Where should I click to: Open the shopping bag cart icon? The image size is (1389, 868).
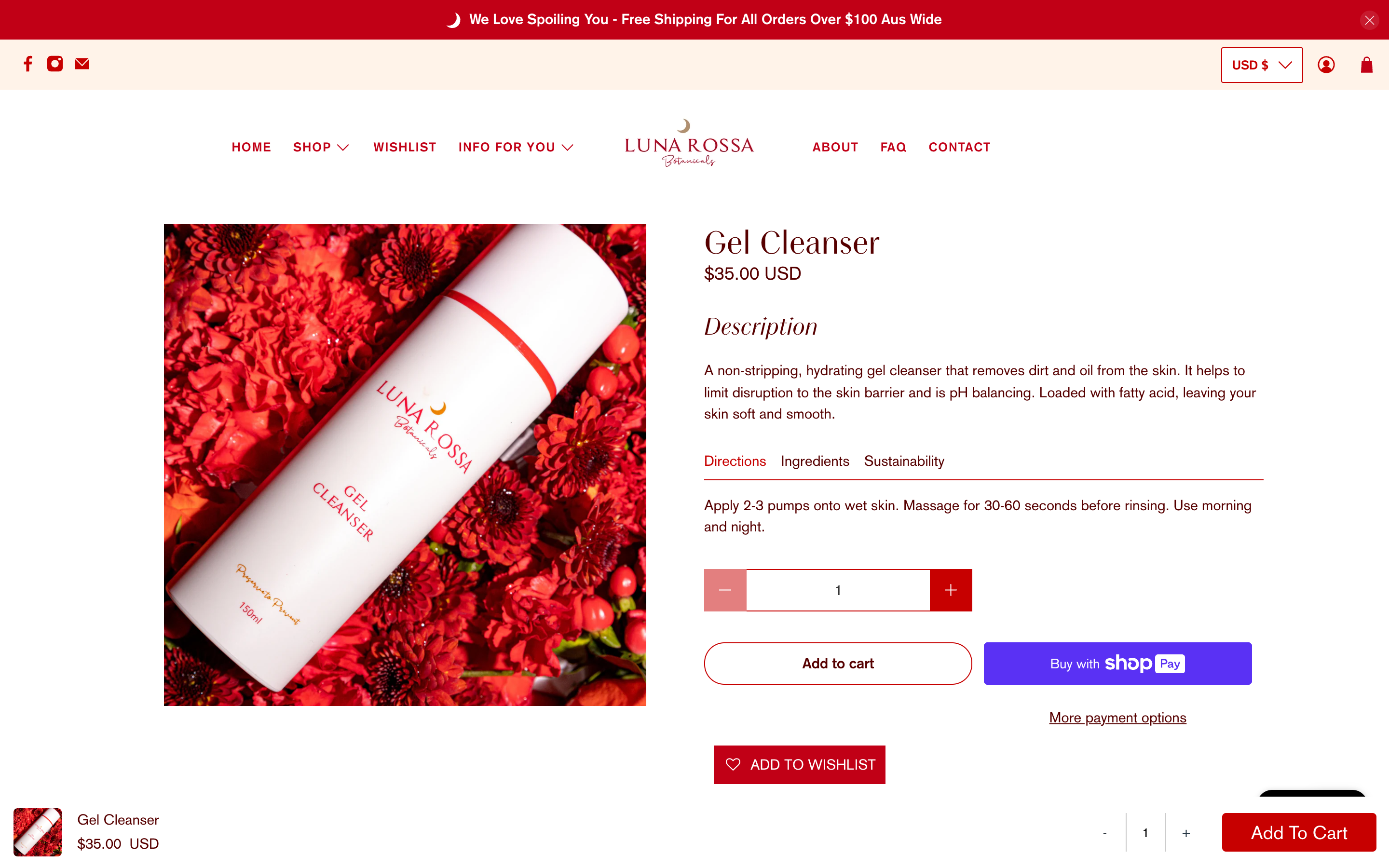click(x=1367, y=65)
